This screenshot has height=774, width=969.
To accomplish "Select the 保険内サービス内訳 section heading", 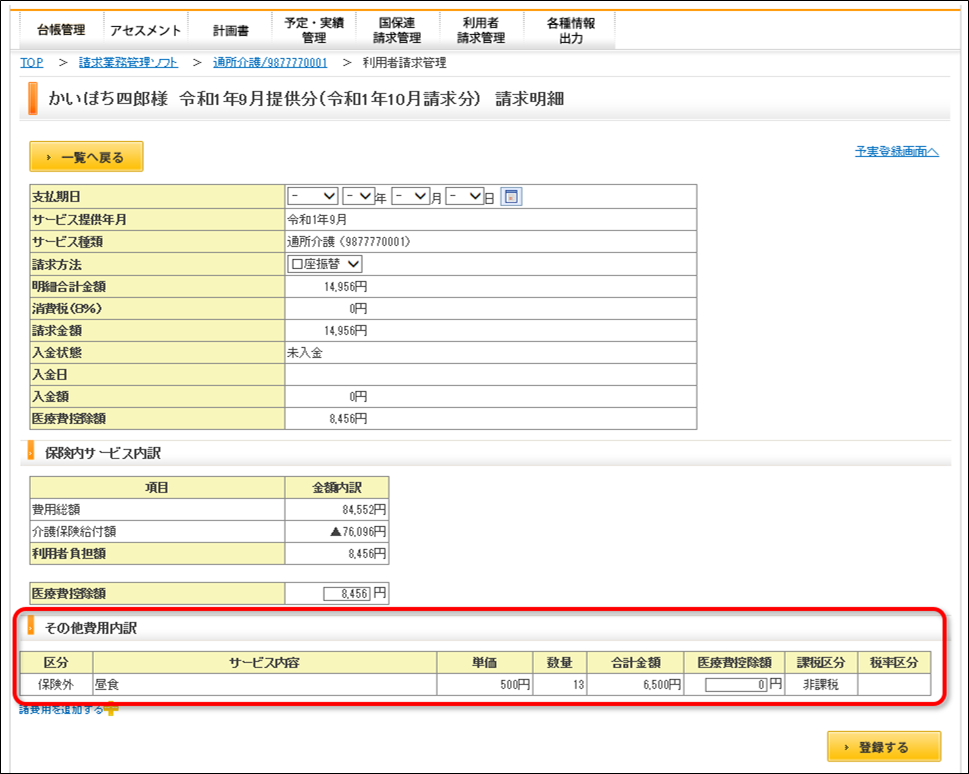I will tap(103, 453).
